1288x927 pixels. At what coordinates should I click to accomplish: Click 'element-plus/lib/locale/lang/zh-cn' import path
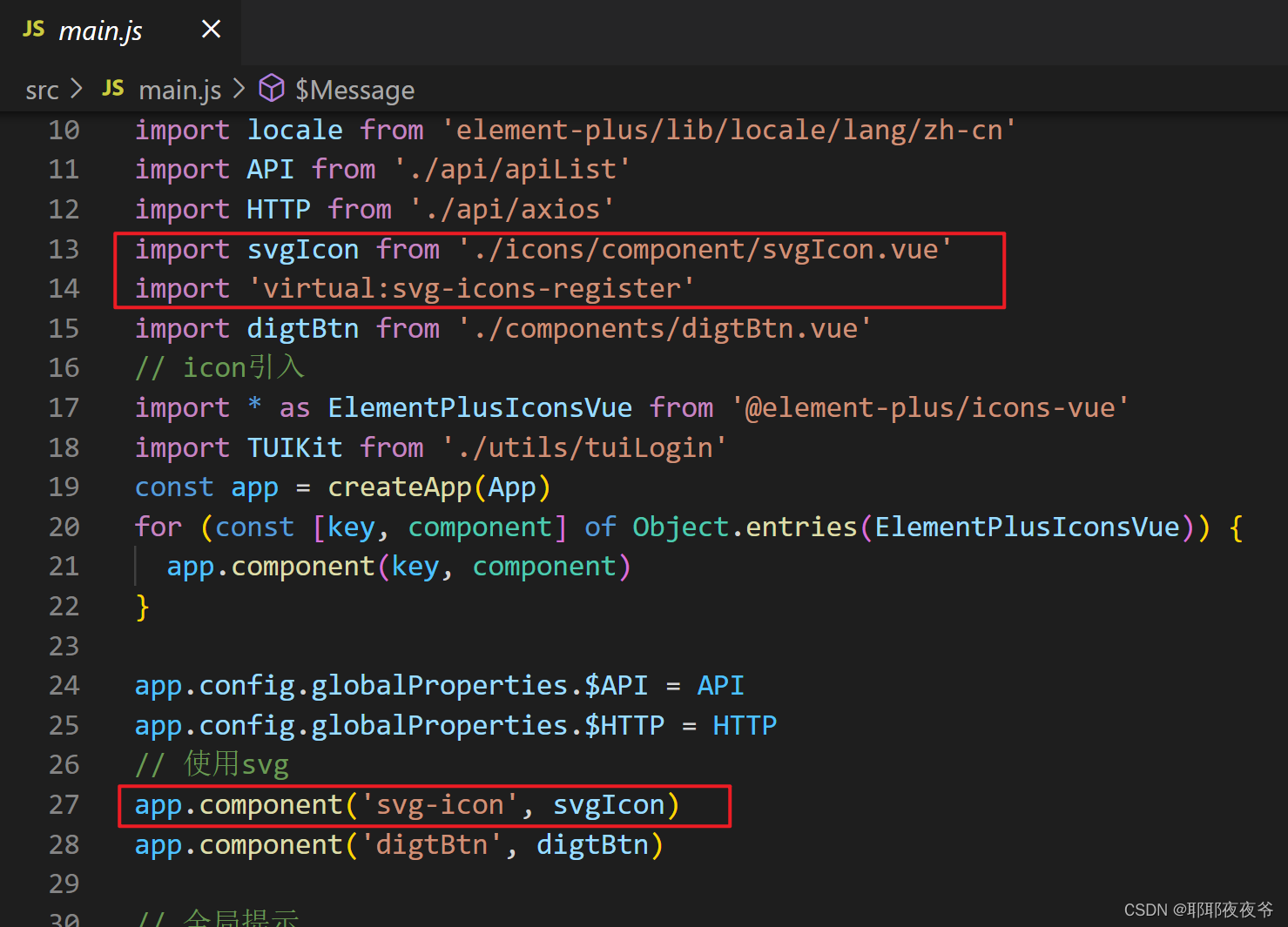point(729,131)
